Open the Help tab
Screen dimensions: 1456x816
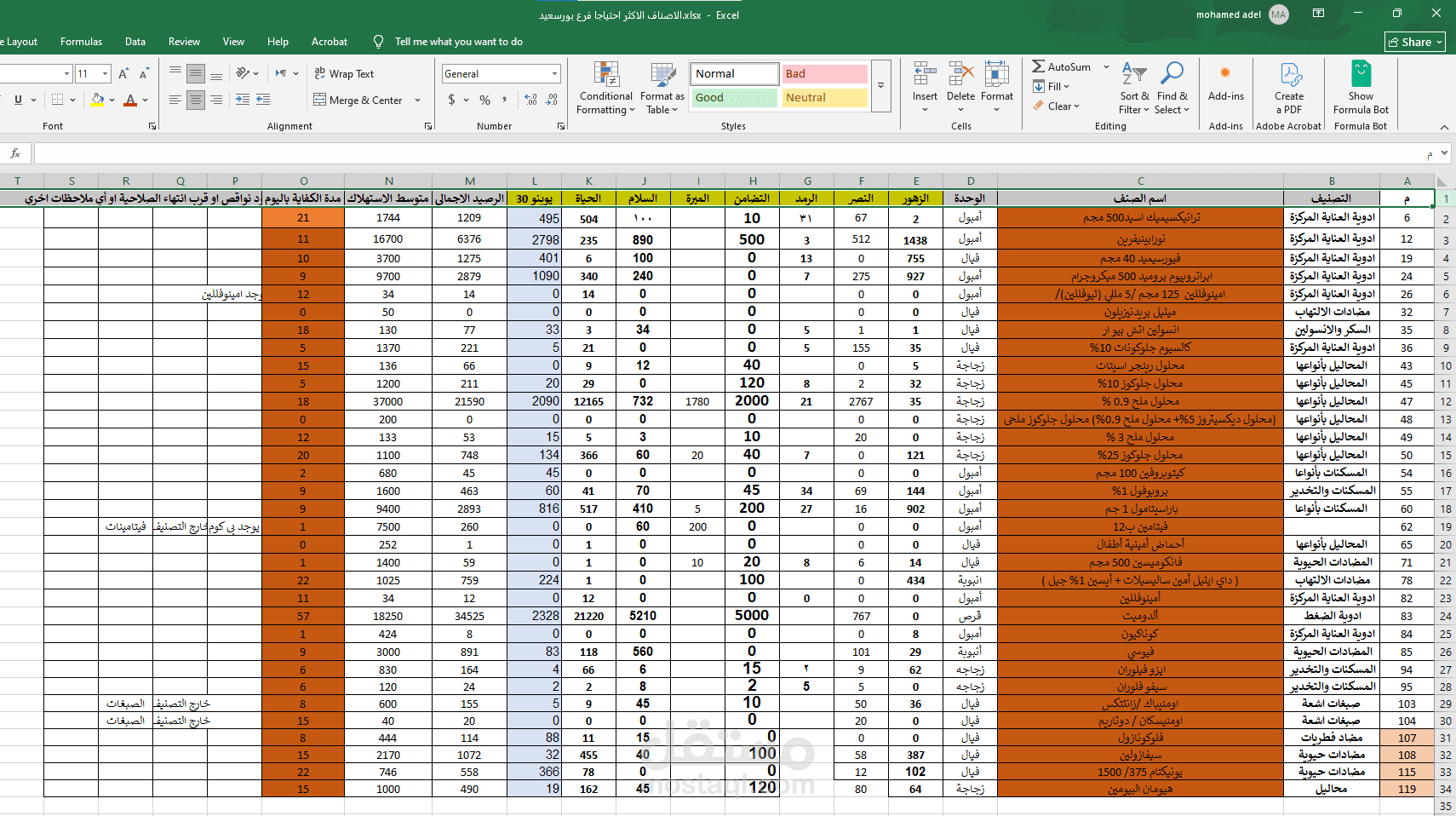click(278, 42)
